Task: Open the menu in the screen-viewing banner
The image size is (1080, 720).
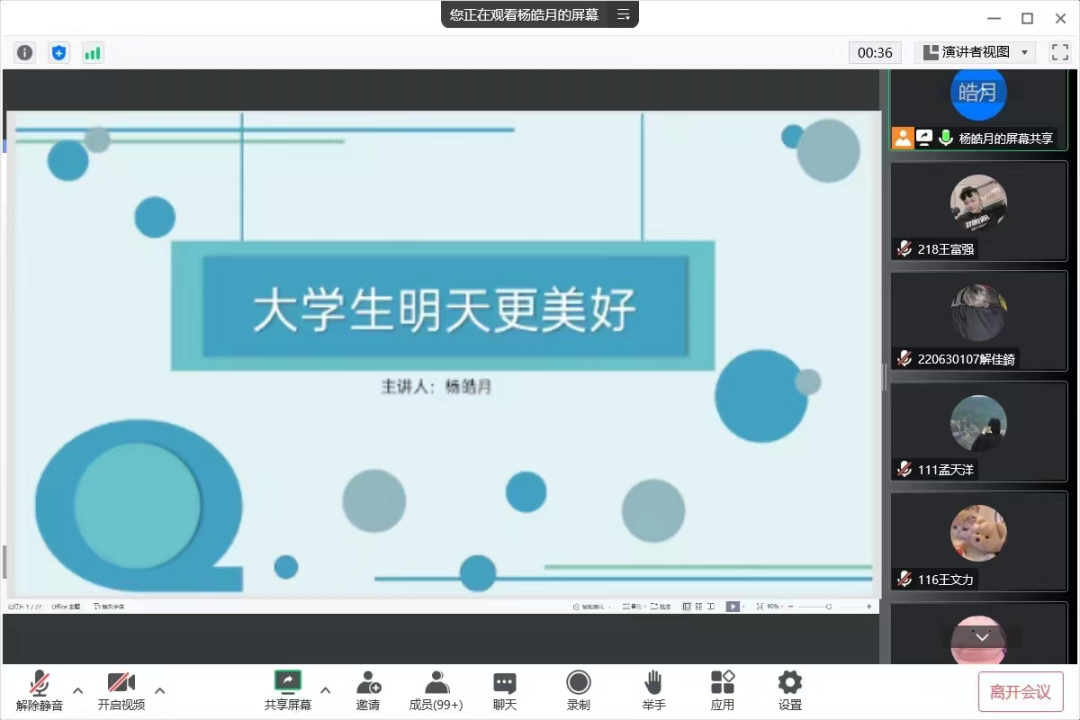Action: 623,15
